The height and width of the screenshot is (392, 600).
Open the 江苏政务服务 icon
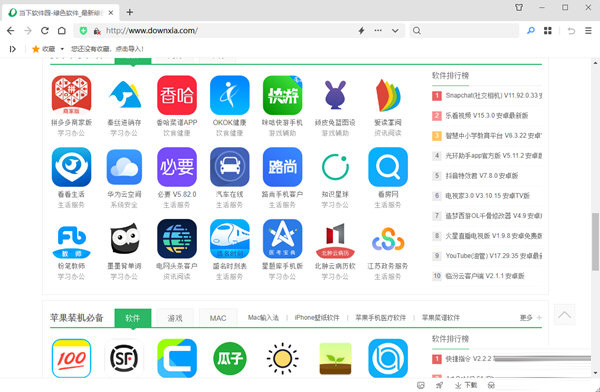(388, 239)
